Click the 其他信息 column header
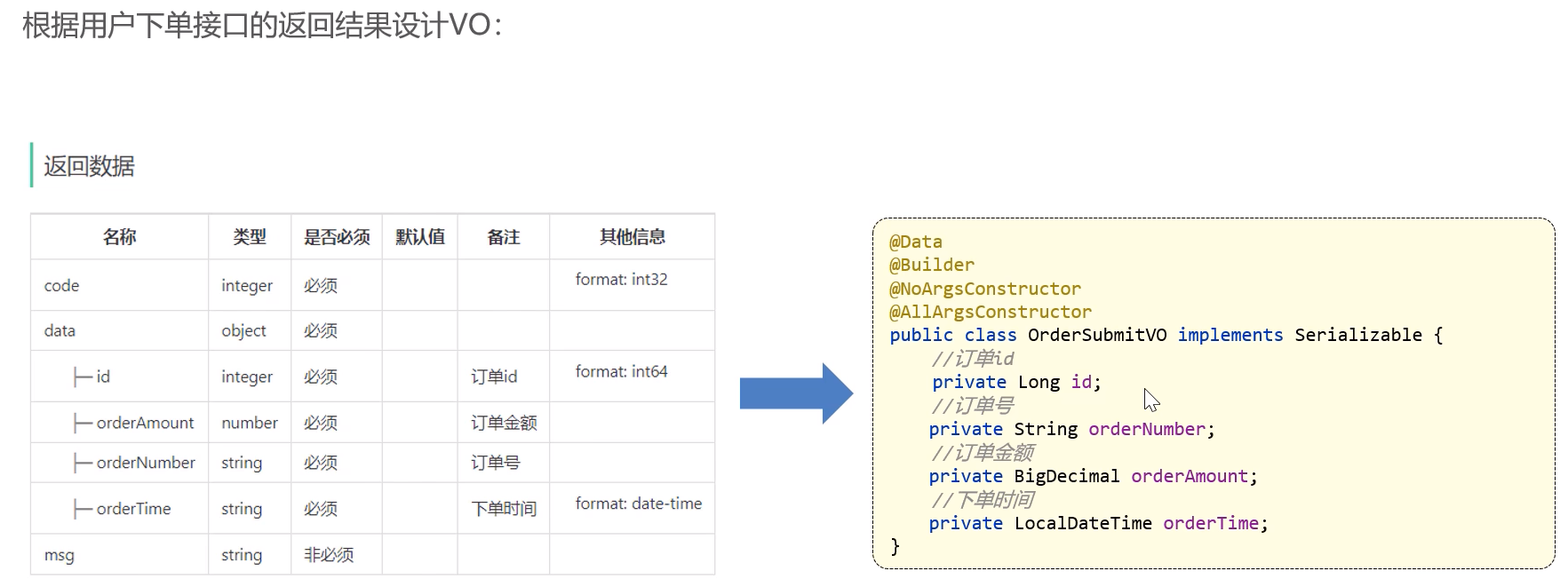This screenshot has height=587, width=1568. click(x=632, y=237)
